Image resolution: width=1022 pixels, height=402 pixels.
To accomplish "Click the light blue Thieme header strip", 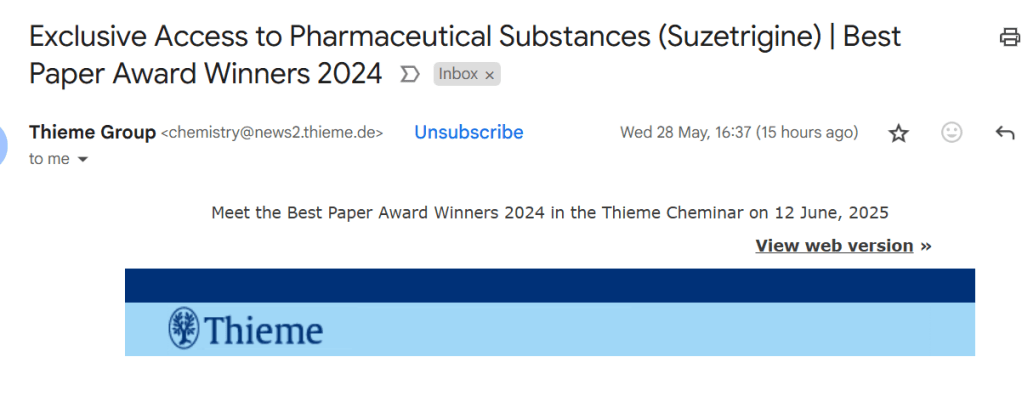I will point(649,330).
